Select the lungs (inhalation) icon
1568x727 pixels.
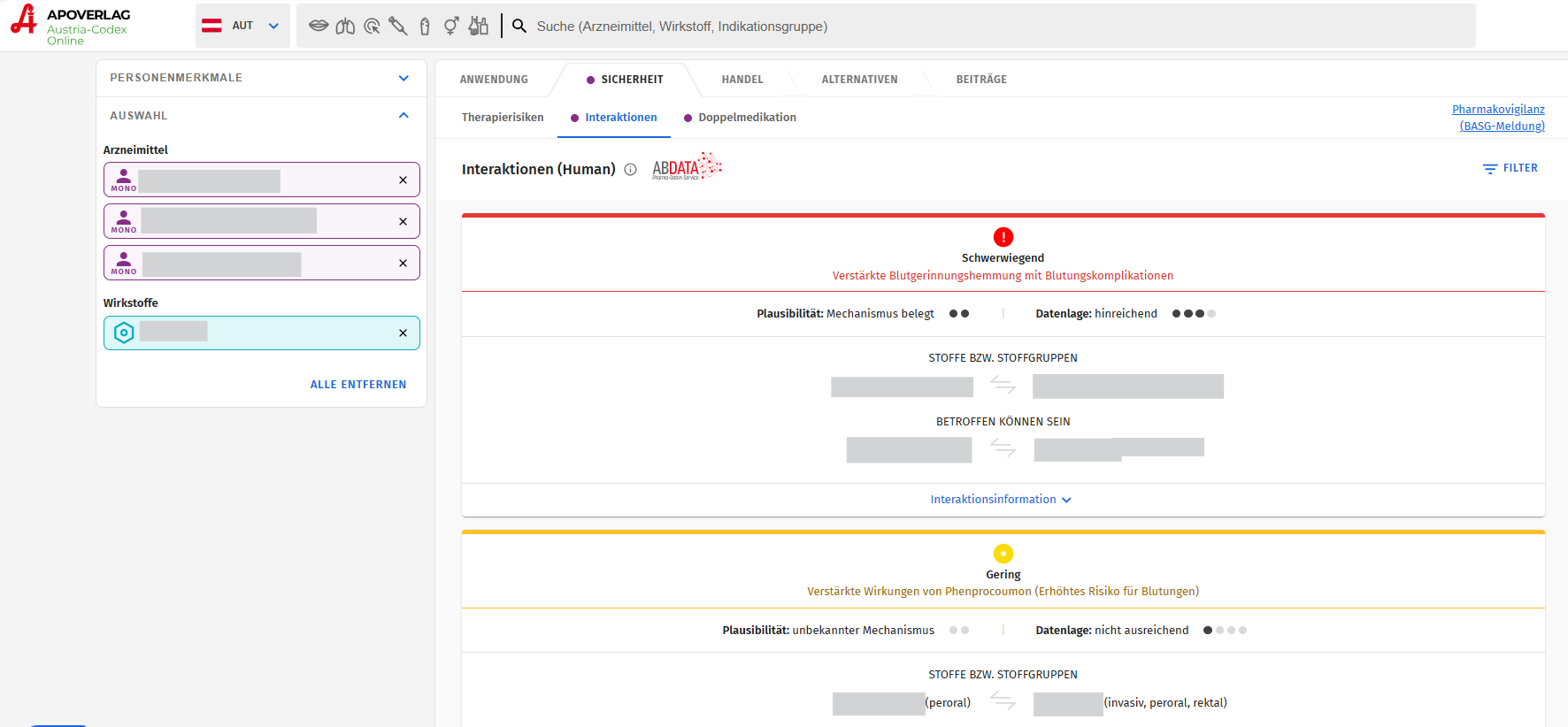click(x=345, y=26)
